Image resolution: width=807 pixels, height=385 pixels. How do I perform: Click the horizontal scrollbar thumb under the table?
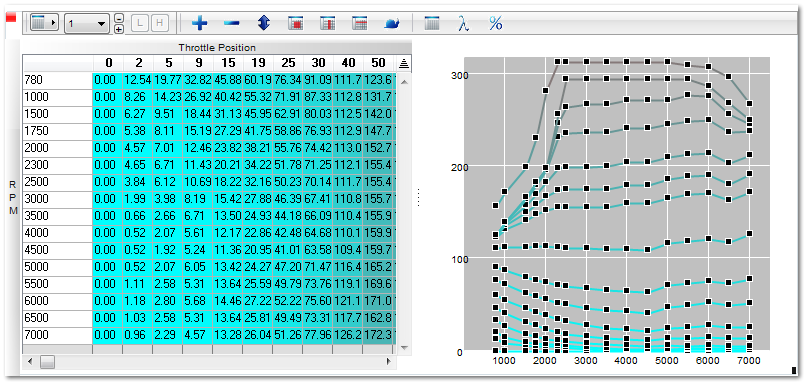pyautogui.click(x=47, y=362)
